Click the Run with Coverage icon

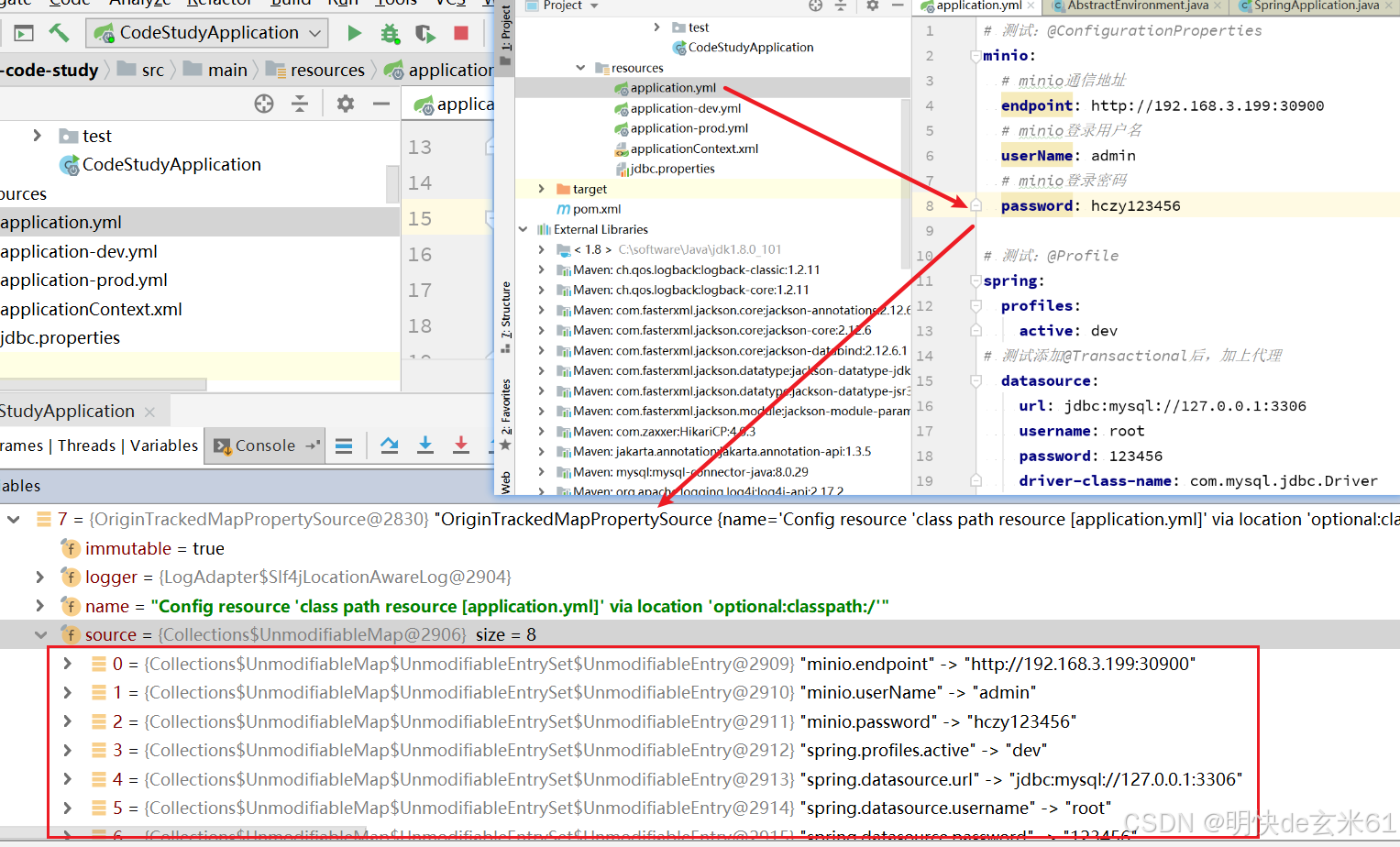point(425,34)
